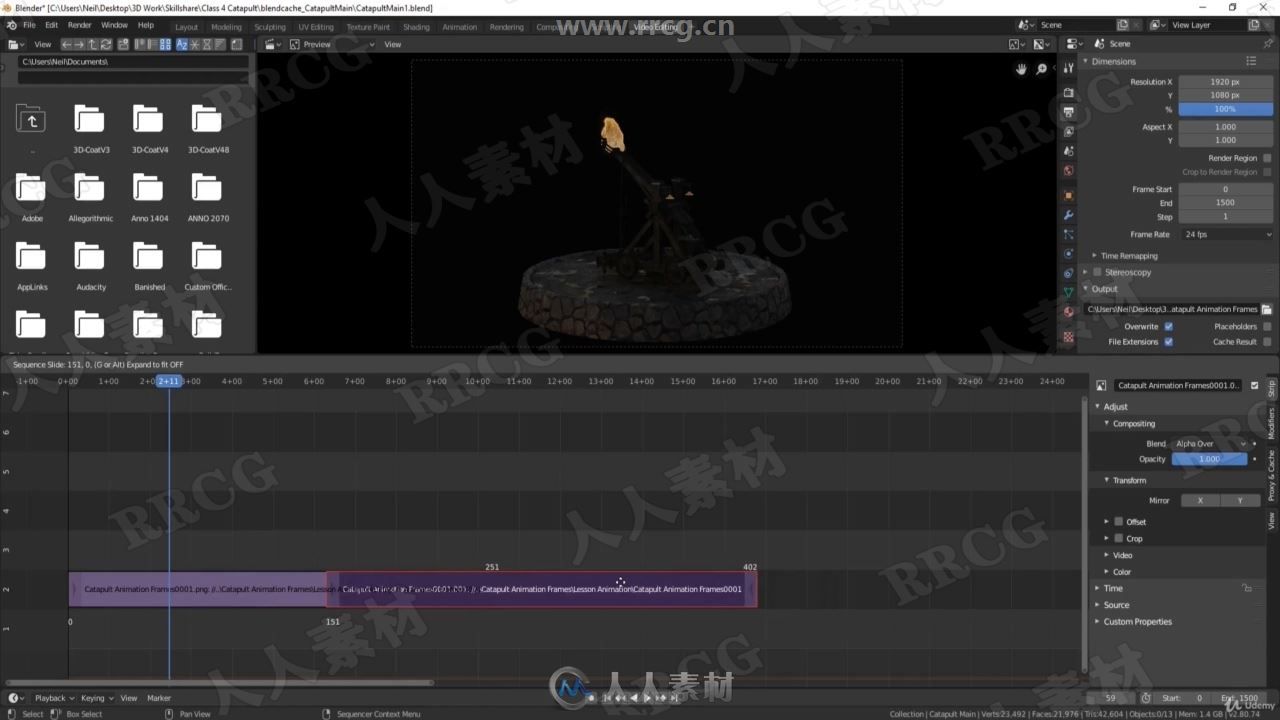This screenshot has width=1280, height=720.
Task: Toggle Overwrite checkbox
Action: (x=1168, y=326)
